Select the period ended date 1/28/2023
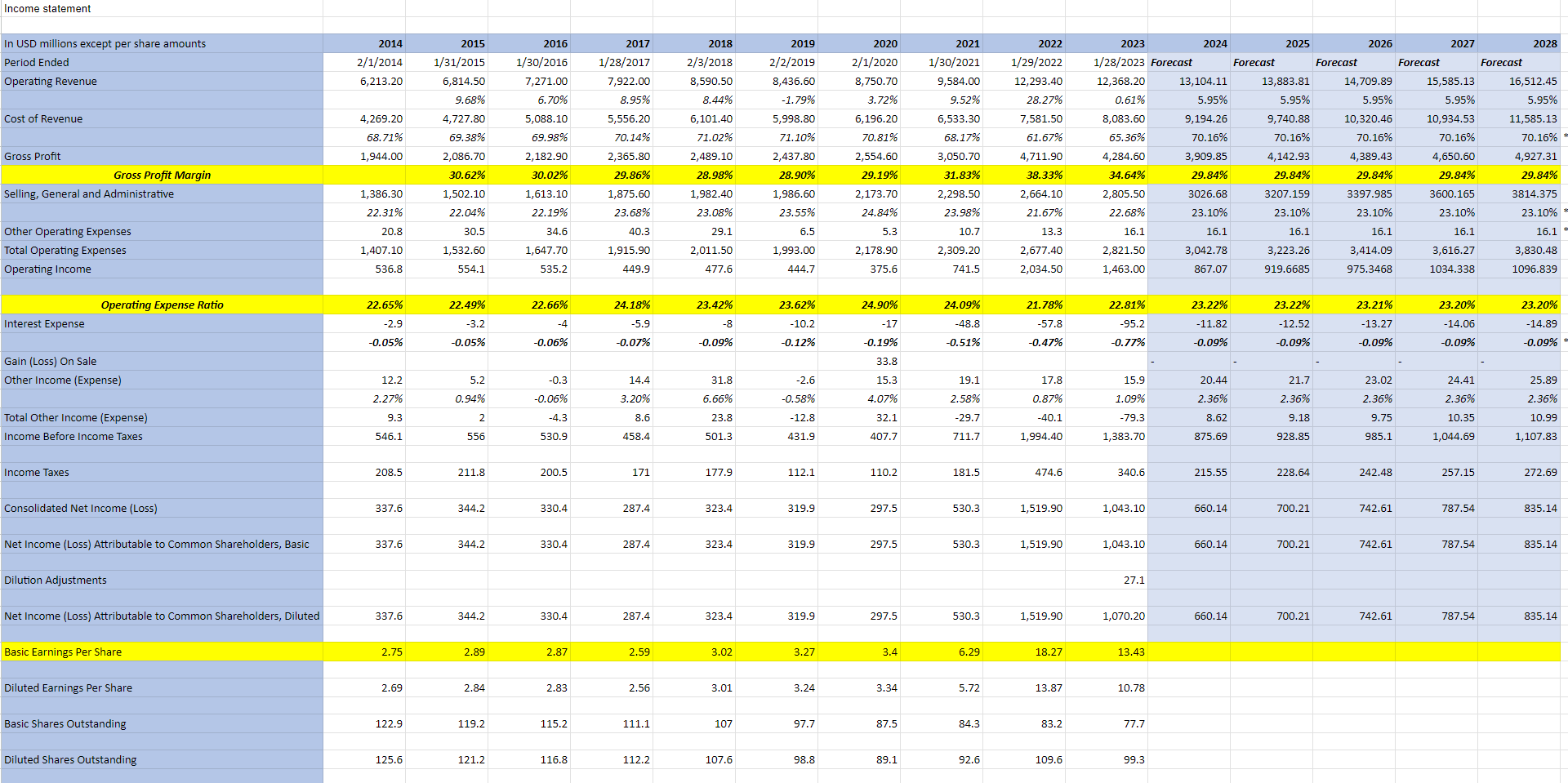Screen dimensions: 1568x783 tap(1107, 63)
